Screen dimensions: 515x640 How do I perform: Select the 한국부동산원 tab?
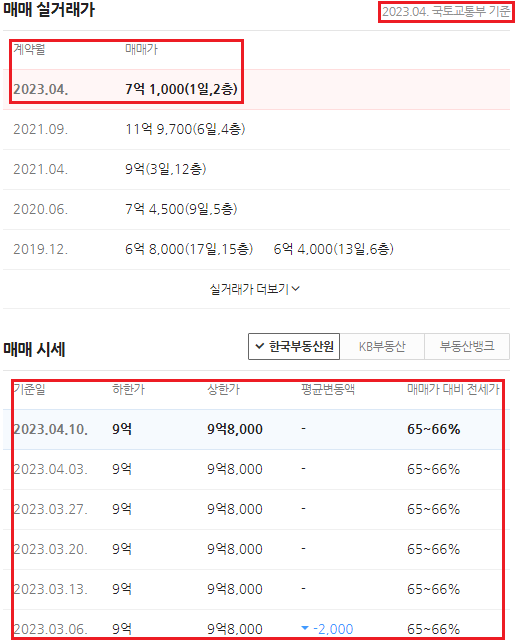click(294, 347)
